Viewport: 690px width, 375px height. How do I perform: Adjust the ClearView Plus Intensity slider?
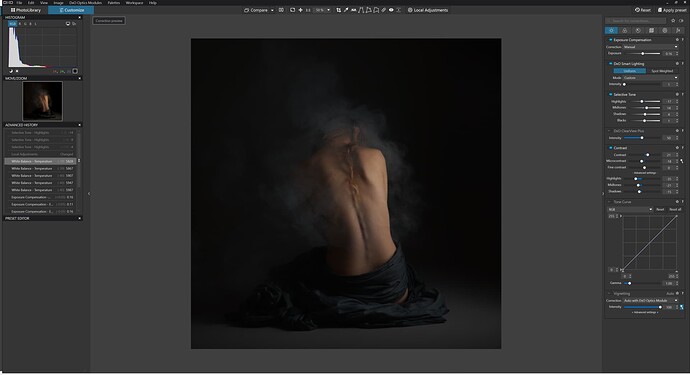[x=642, y=138]
